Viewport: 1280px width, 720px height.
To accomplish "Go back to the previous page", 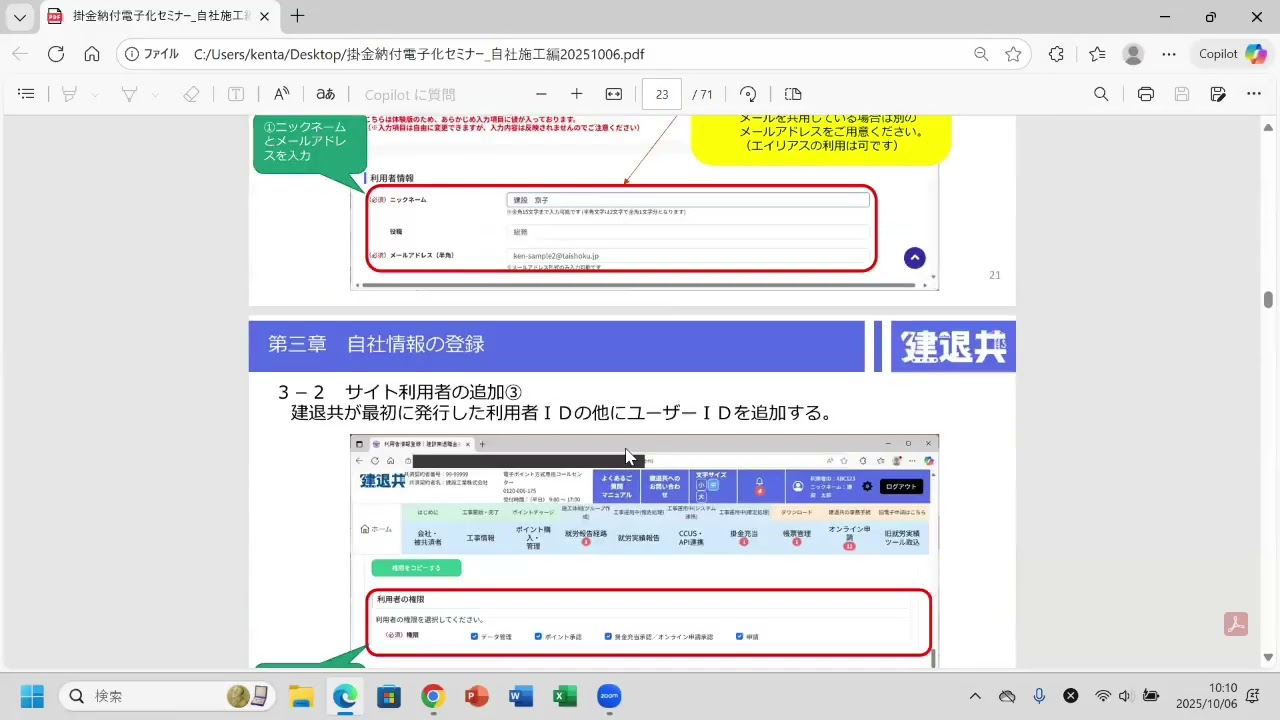I will click(x=21, y=54).
